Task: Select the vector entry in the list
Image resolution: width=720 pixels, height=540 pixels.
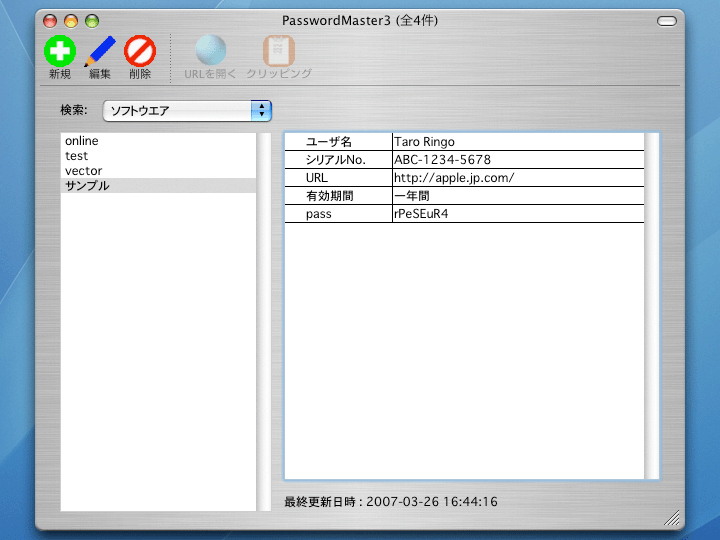Action: pyautogui.click(x=158, y=171)
